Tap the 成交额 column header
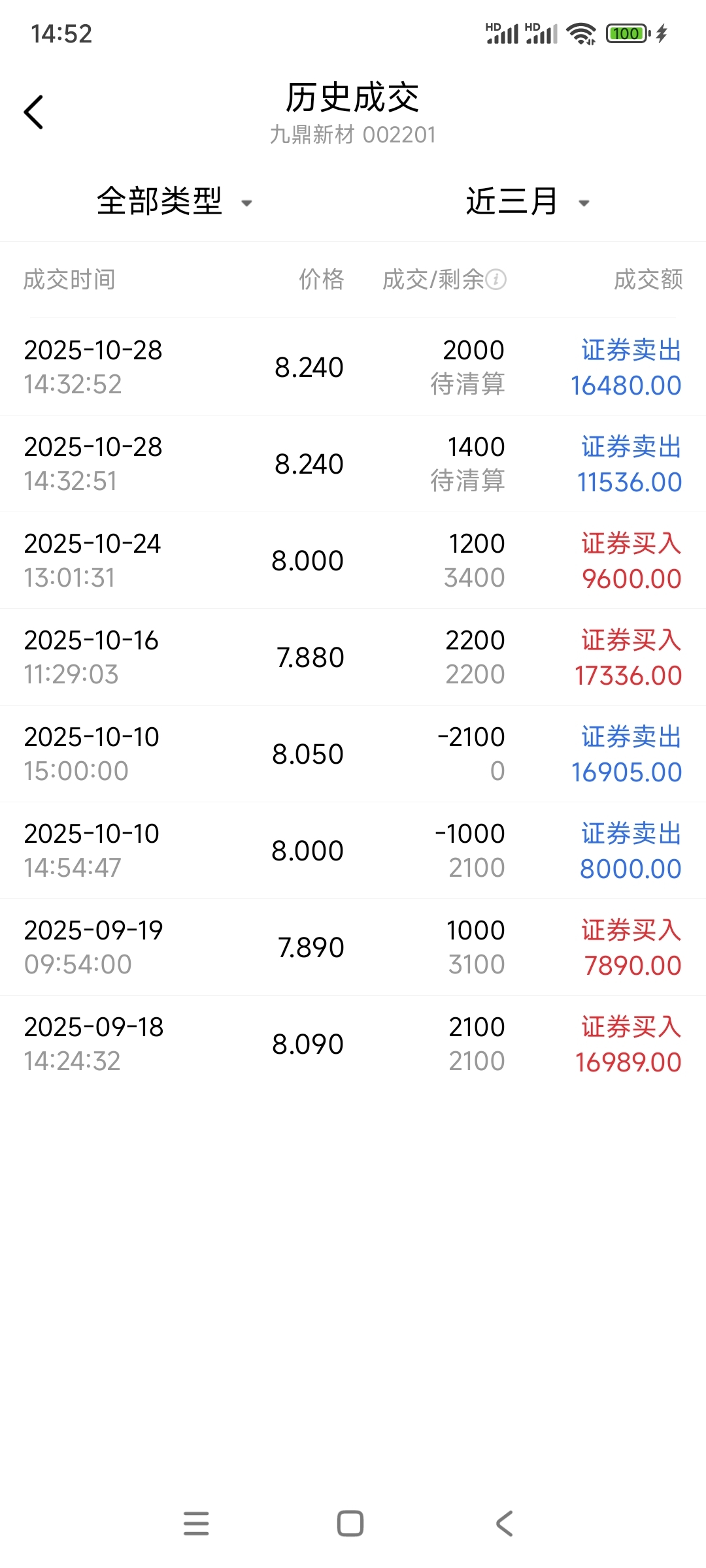 648,280
